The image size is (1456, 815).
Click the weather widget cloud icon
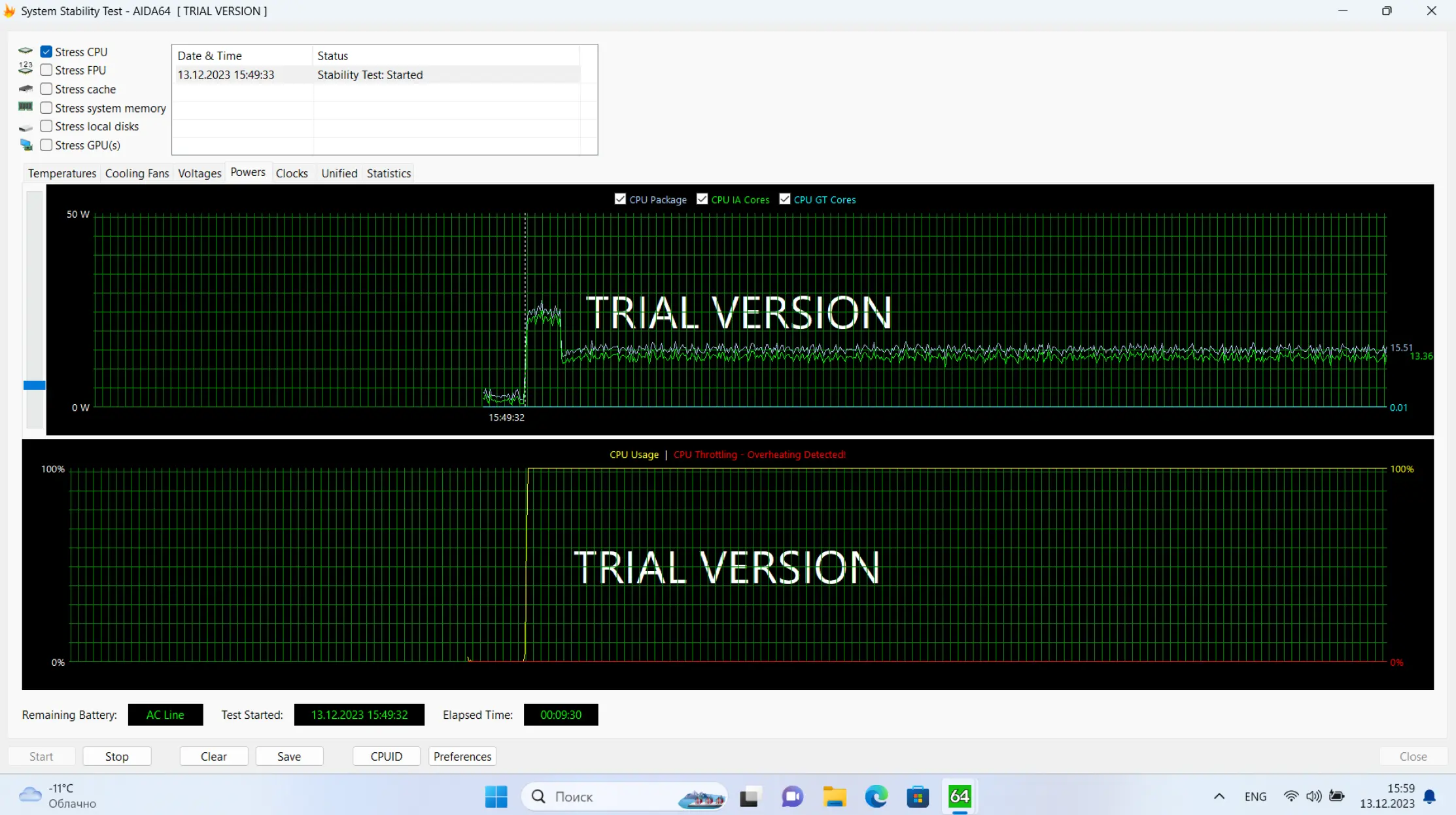pos(30,795)
